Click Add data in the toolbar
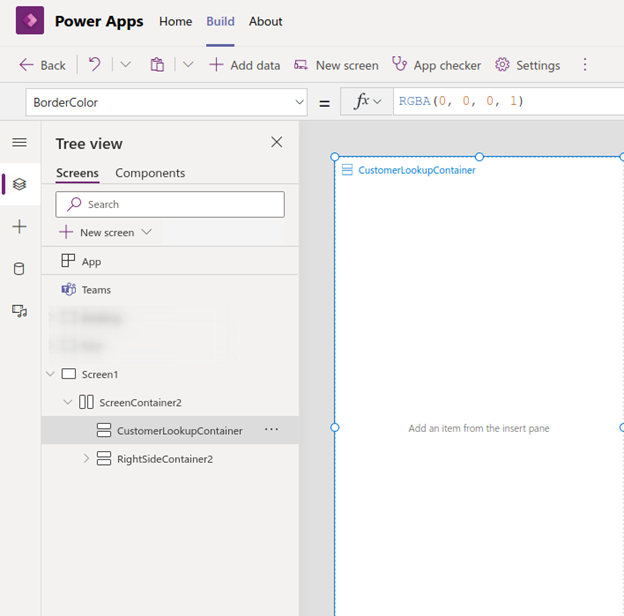624x616 pixels. [x=245, y=65]
